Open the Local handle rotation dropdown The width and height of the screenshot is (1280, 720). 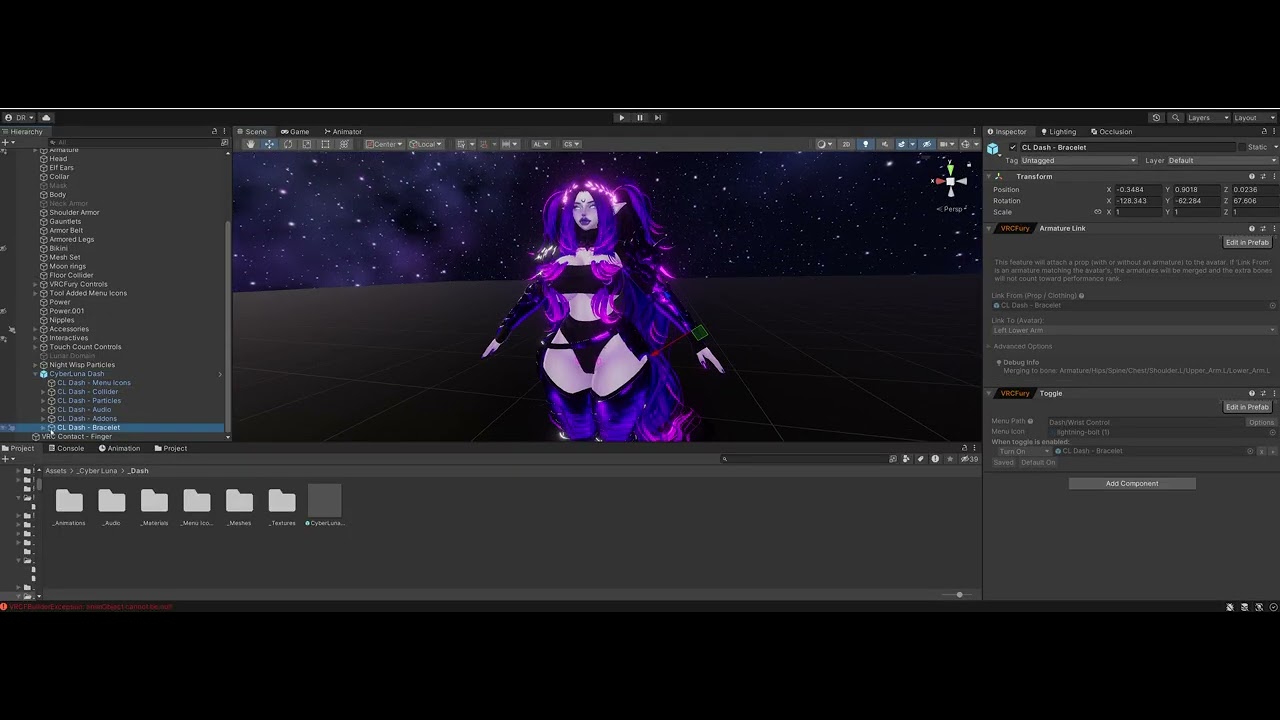click(425, 144)
